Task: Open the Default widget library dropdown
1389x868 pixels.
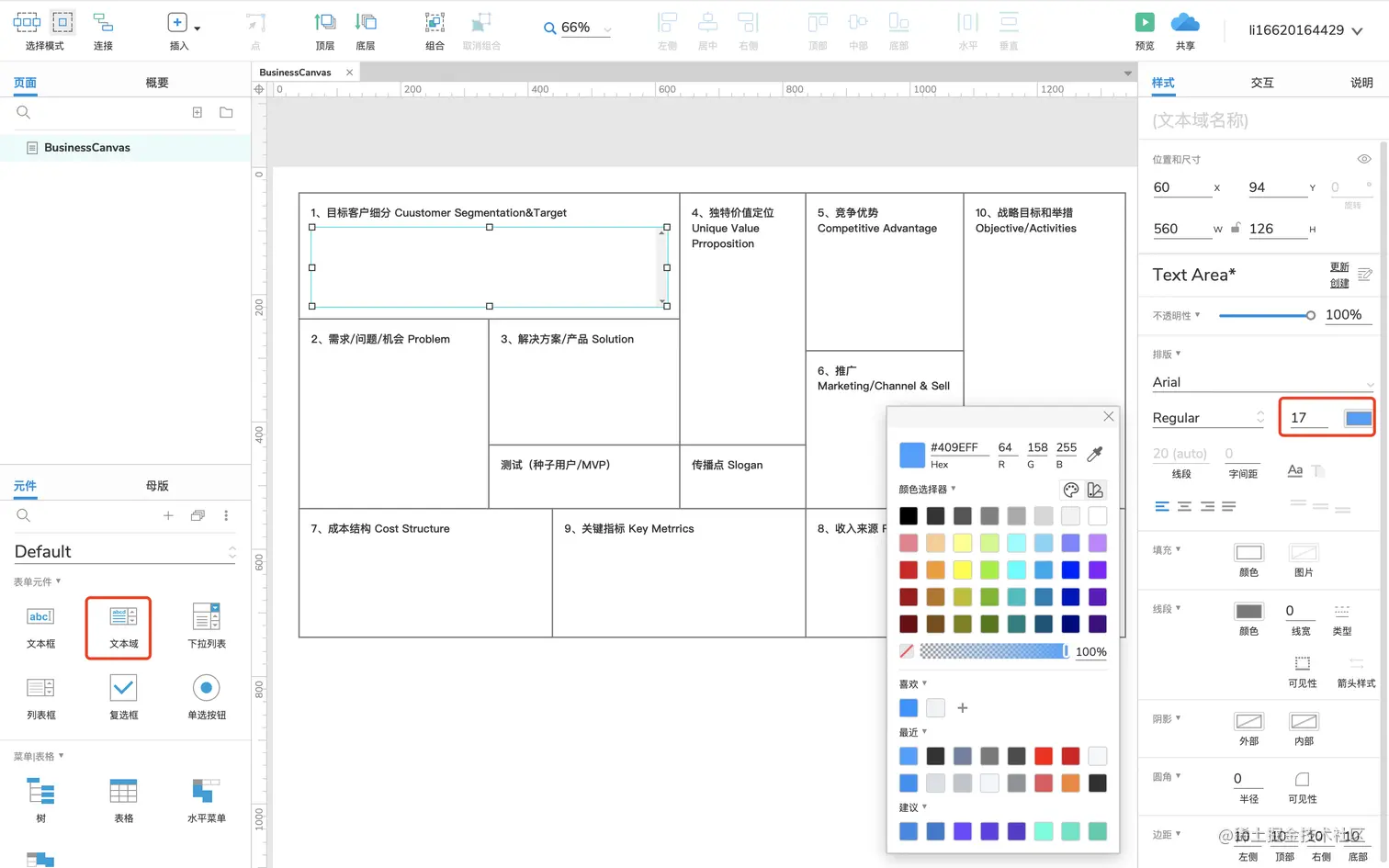Action: [231, 552]
